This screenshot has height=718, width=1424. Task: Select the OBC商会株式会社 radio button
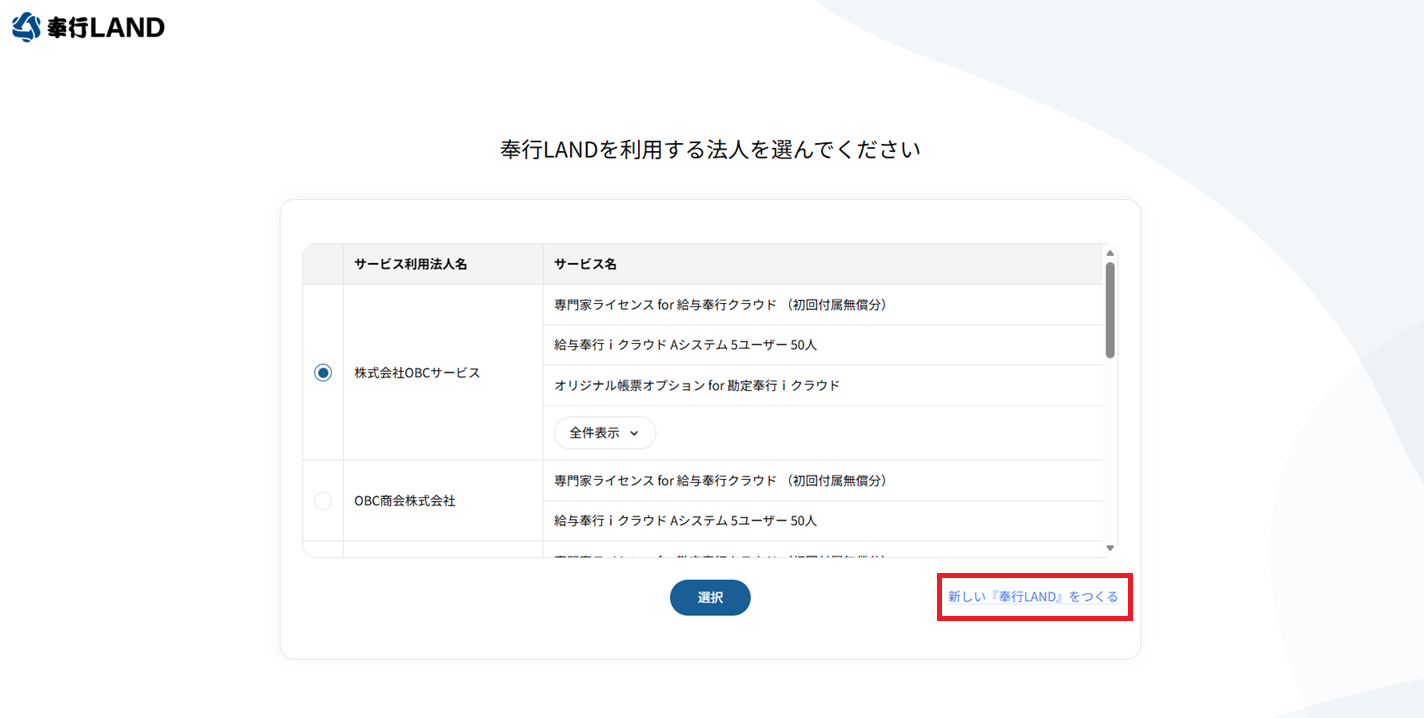coord(323,500)
